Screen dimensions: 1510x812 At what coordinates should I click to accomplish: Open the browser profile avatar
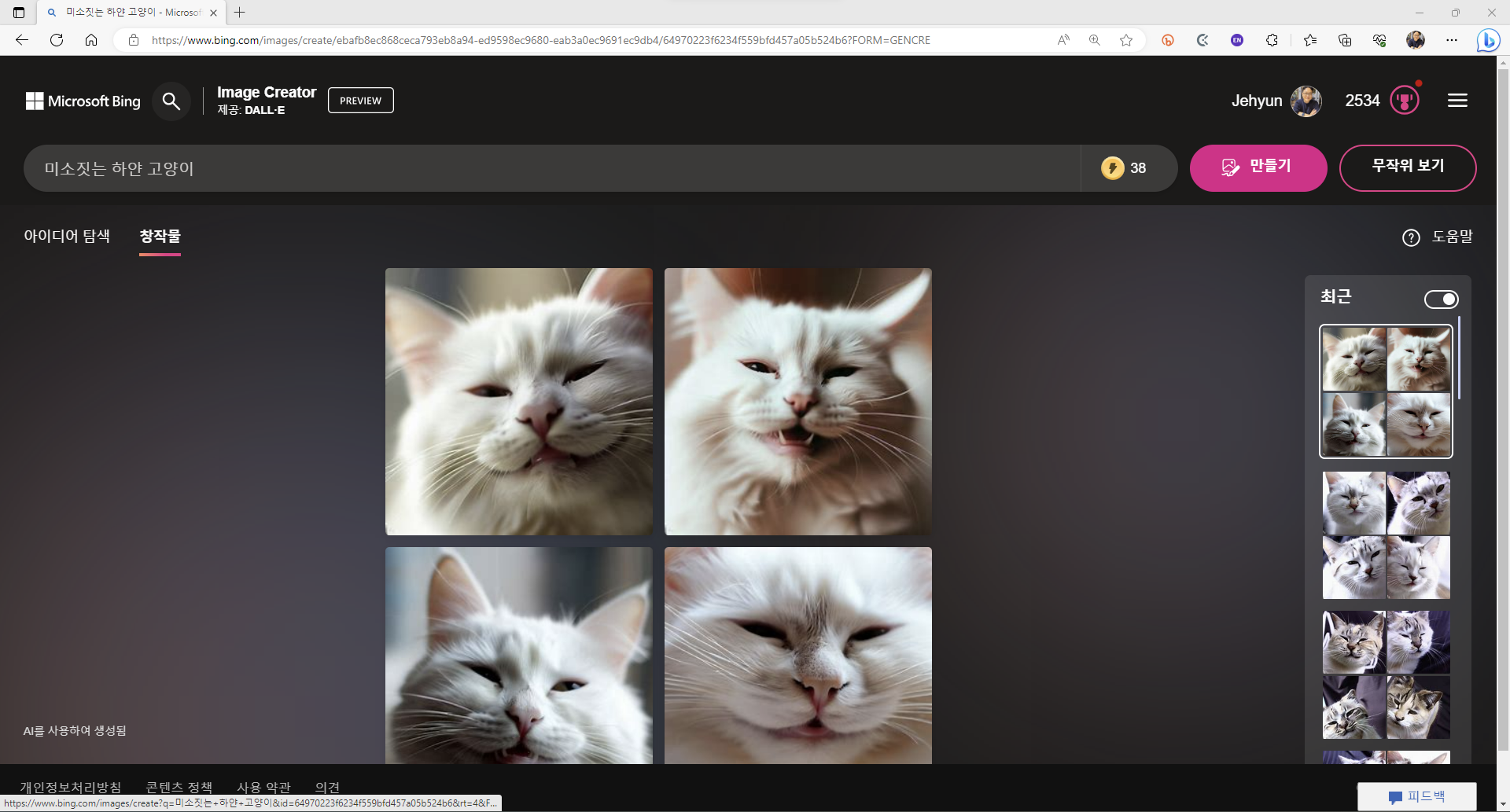pyautogui.click(x=1416, y=40)
